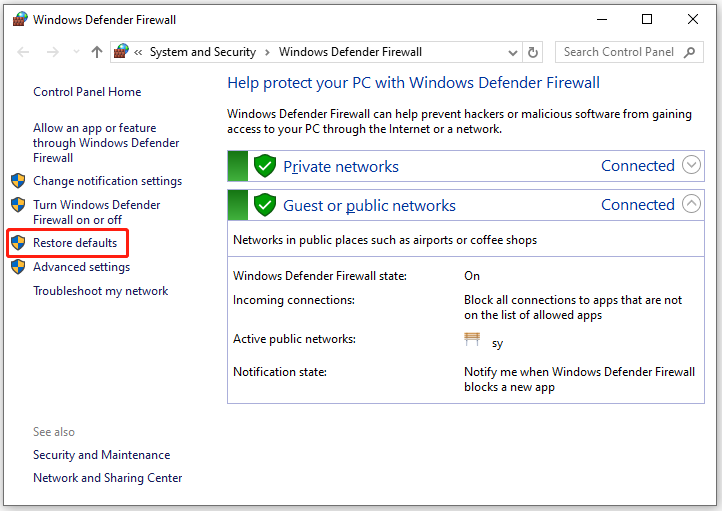Viewport: 722px width, 511px height.
Task: Click the firewall icon in address bar
Action: click(122, 52)
